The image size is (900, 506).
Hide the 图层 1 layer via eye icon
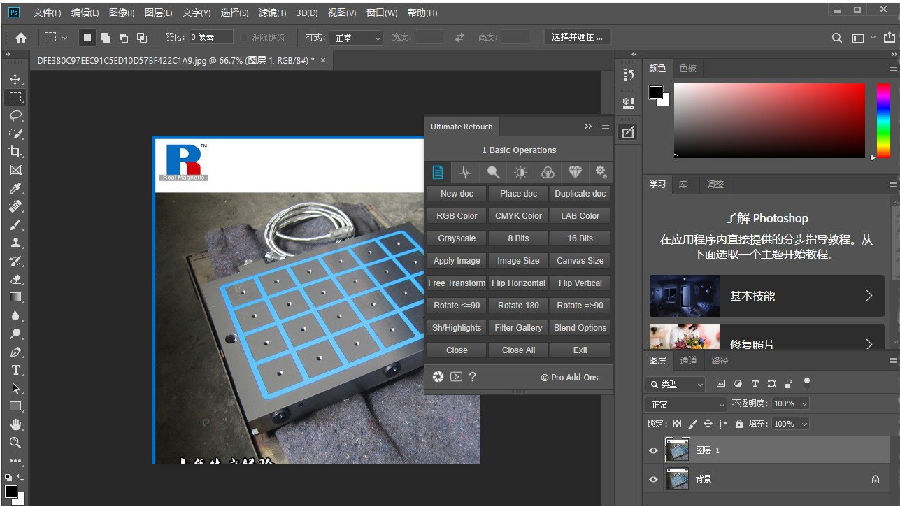tap(653, 450)
